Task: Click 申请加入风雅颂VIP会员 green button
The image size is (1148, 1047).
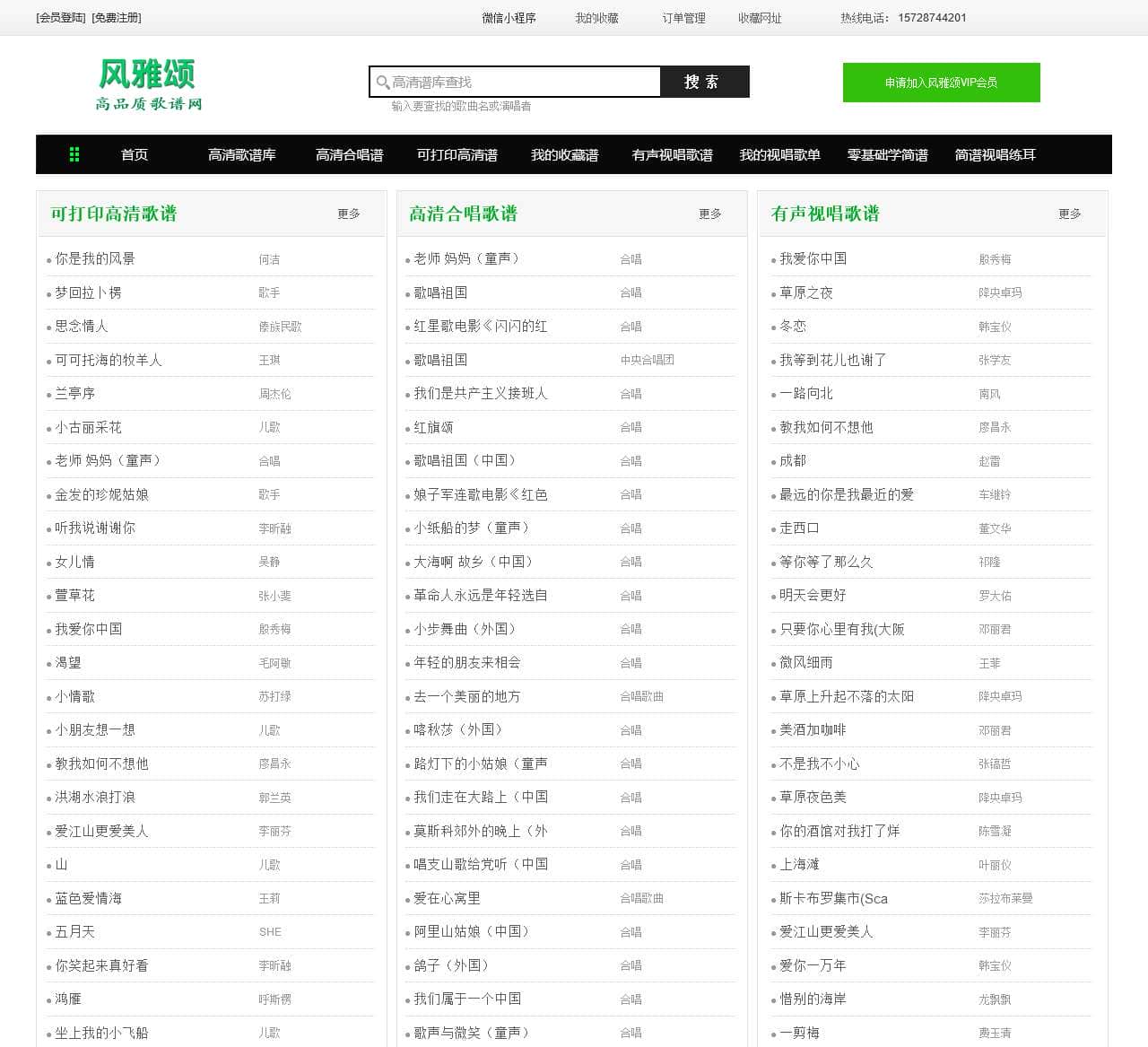Action: (x=941, y=83)
